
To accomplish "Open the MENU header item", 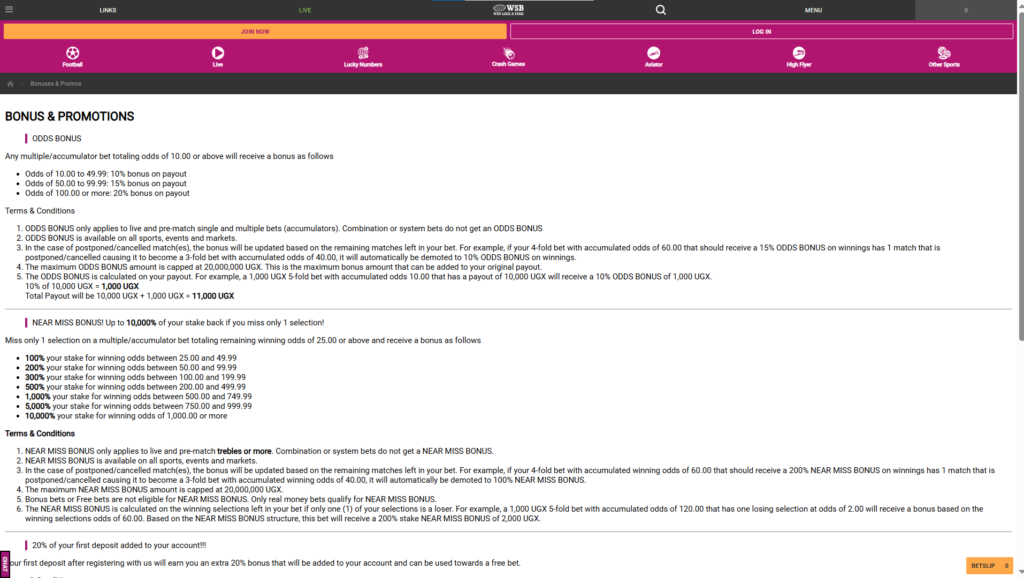I will pyautogui.click(x=813, y=10).
